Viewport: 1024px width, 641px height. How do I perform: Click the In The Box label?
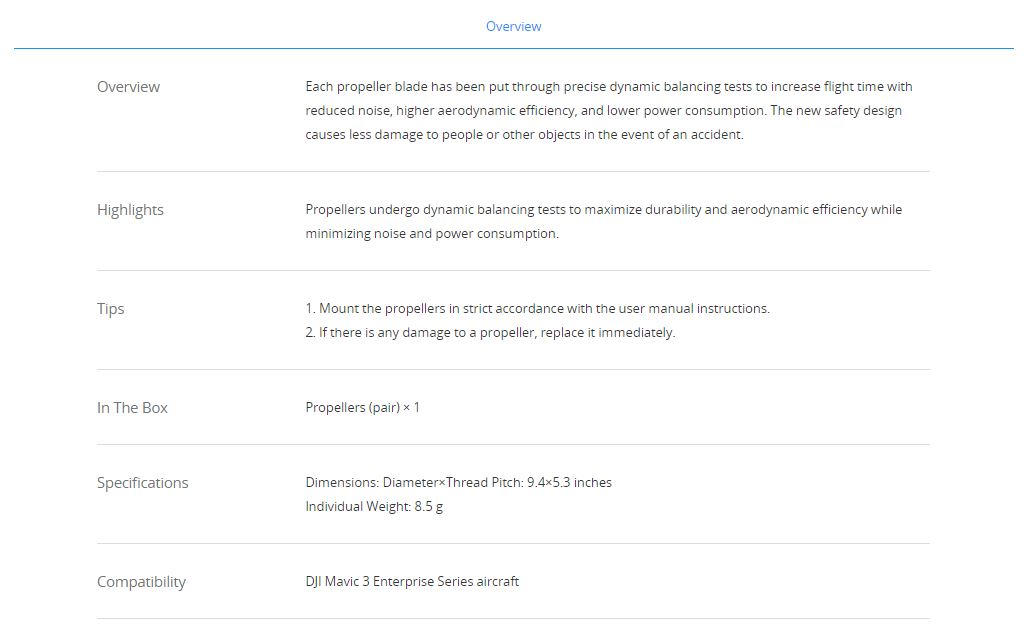[x=133, y=407]
